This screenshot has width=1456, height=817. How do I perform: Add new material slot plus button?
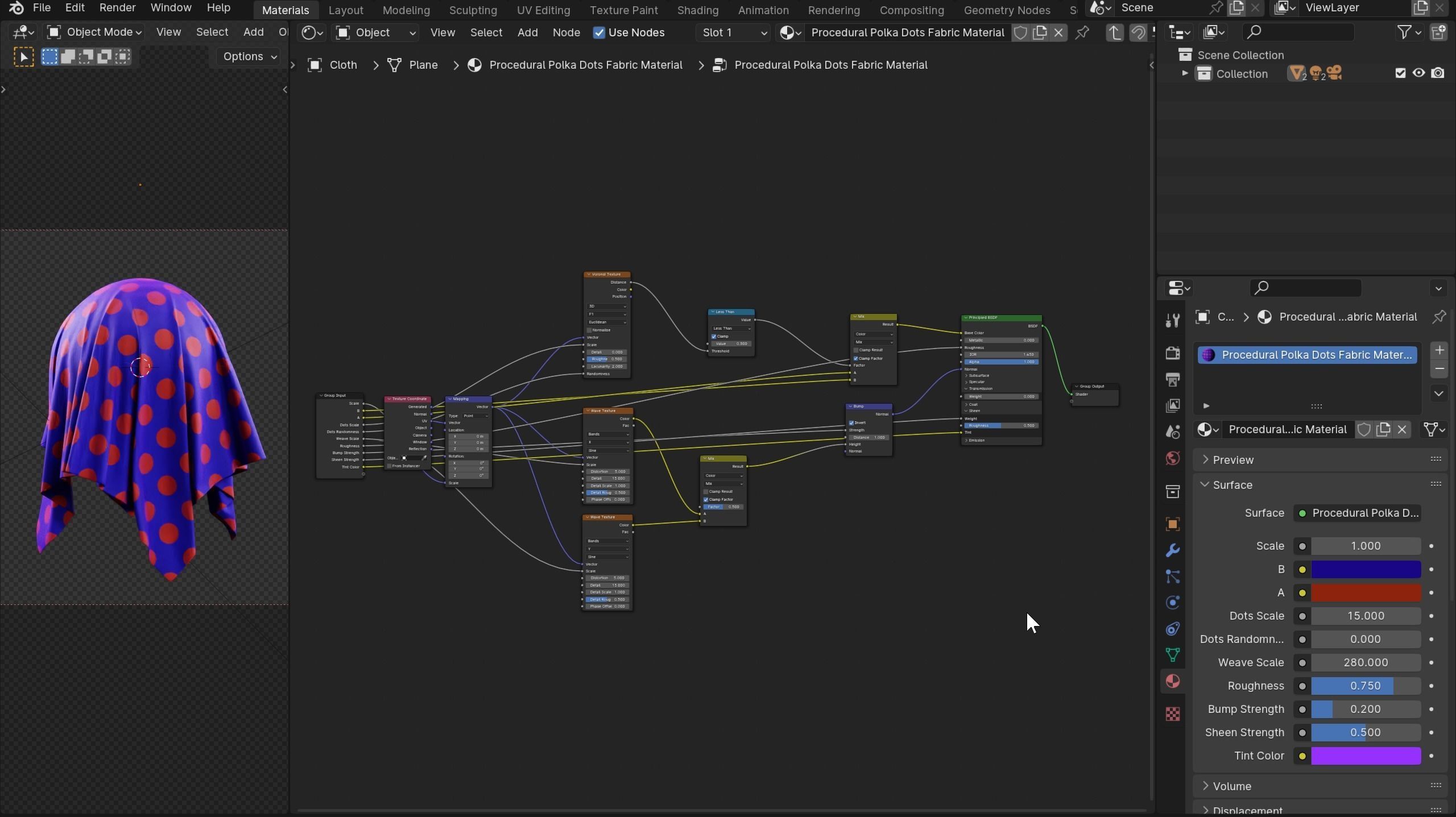coord(1439,350)
